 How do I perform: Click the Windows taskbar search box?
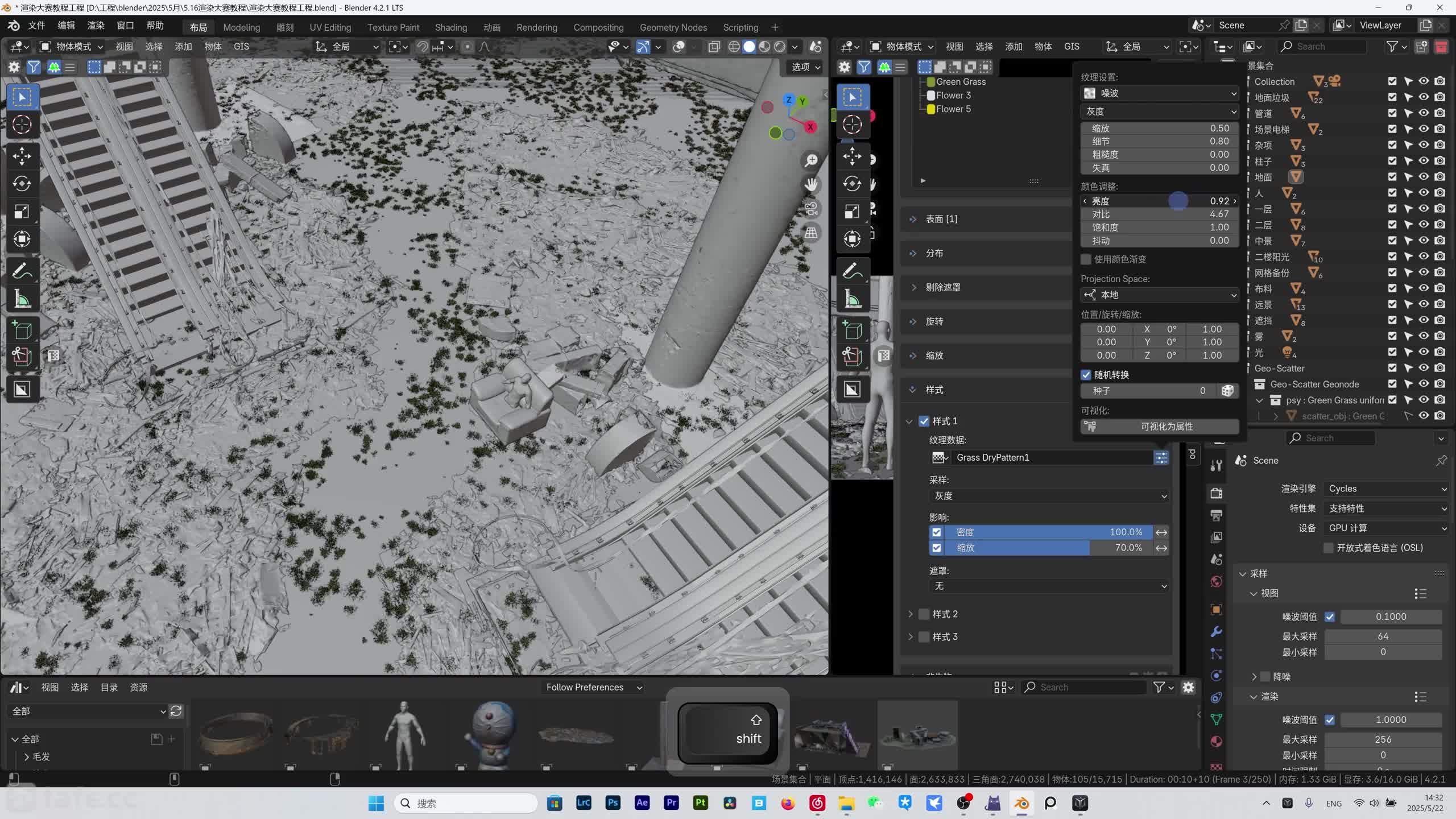[x=466, y=803]
